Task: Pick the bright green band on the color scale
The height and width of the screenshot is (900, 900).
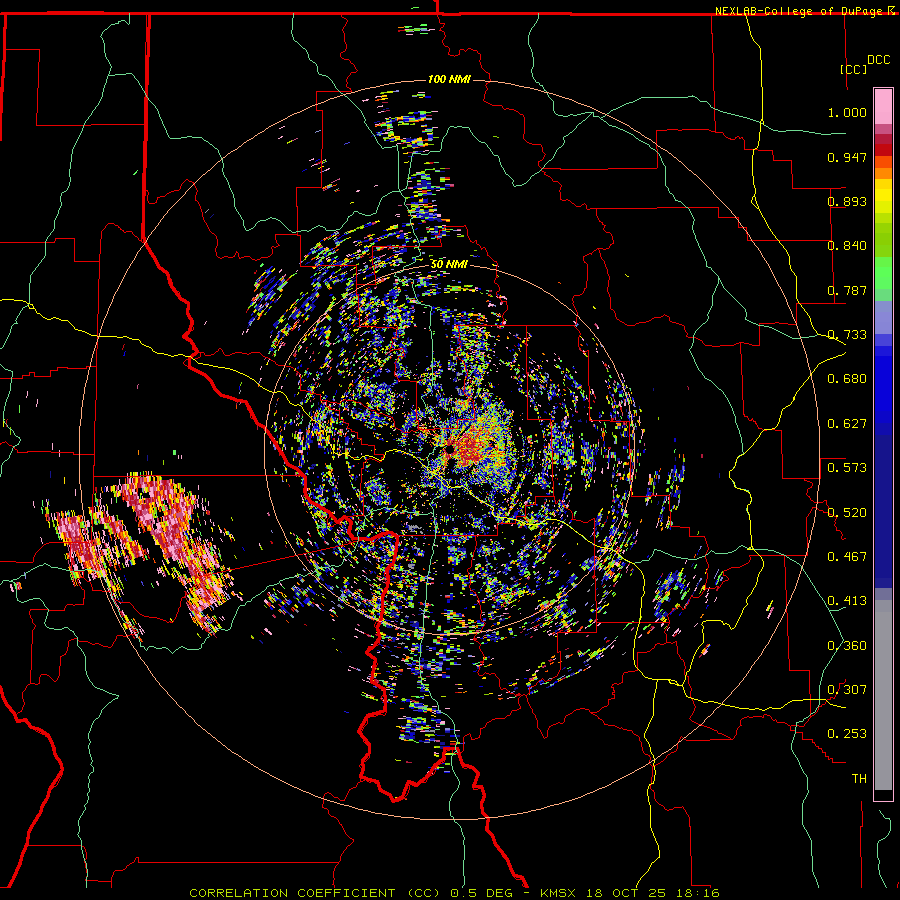Action: tap(883, 273)
